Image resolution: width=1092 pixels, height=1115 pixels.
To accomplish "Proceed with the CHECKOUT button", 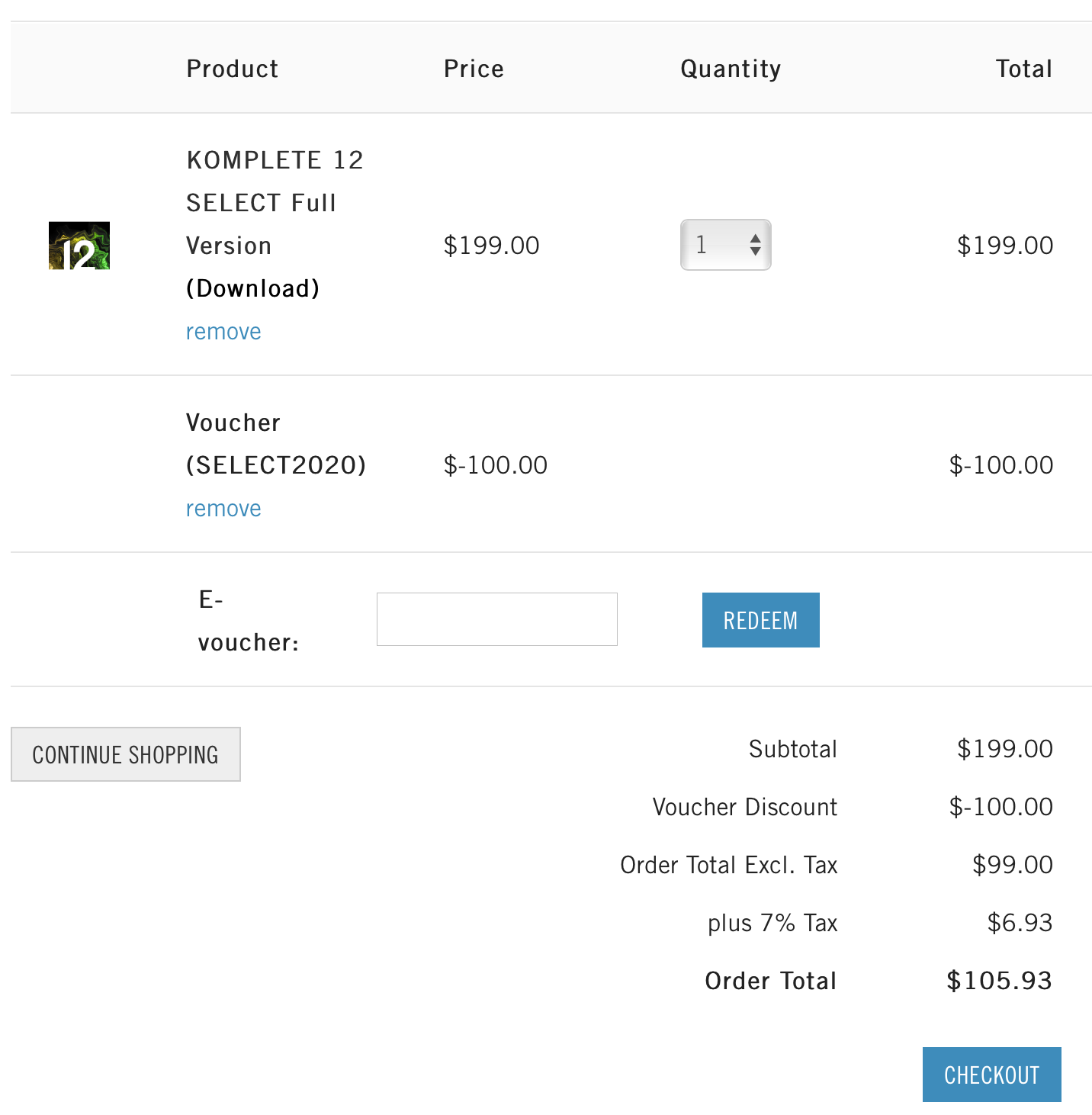I will [991, 1075].
